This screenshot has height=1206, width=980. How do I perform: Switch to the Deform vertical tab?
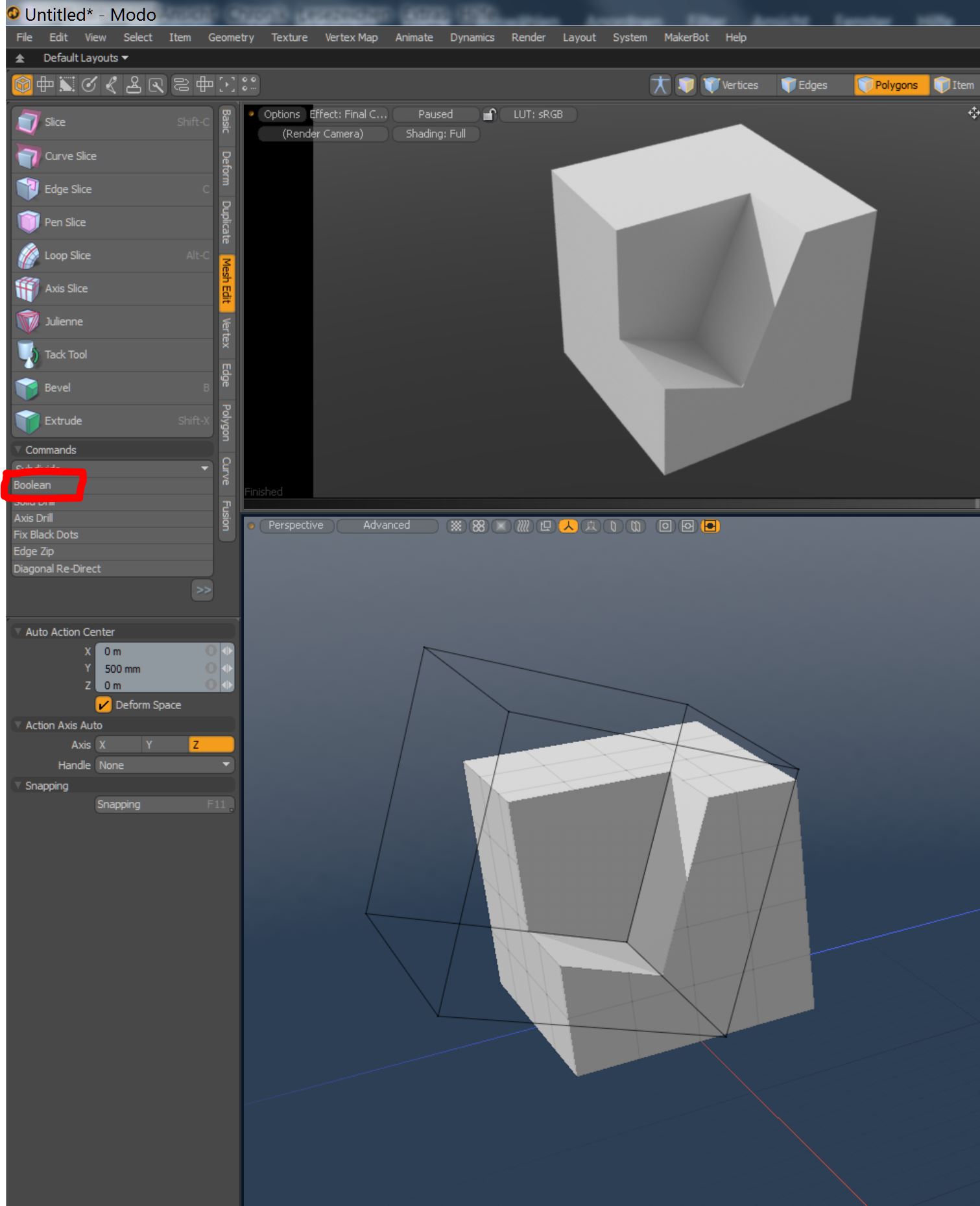coord(226,169)
